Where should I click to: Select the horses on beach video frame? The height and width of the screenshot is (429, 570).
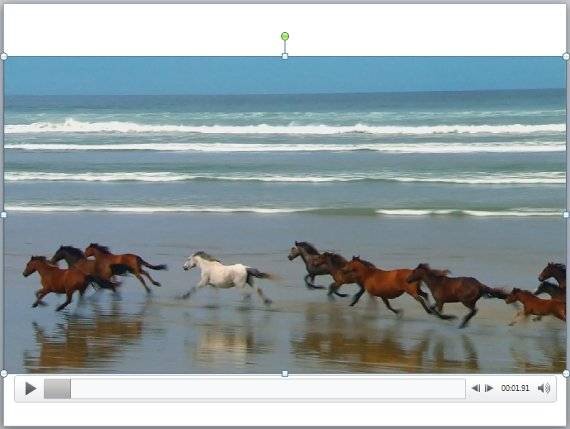click(285, 215)
